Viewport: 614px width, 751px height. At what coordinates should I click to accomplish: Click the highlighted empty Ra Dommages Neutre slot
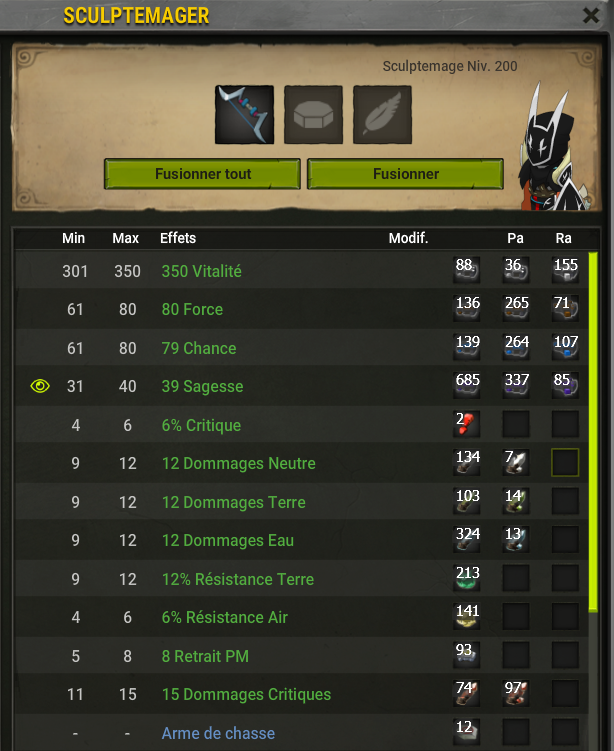coord(566,463)
